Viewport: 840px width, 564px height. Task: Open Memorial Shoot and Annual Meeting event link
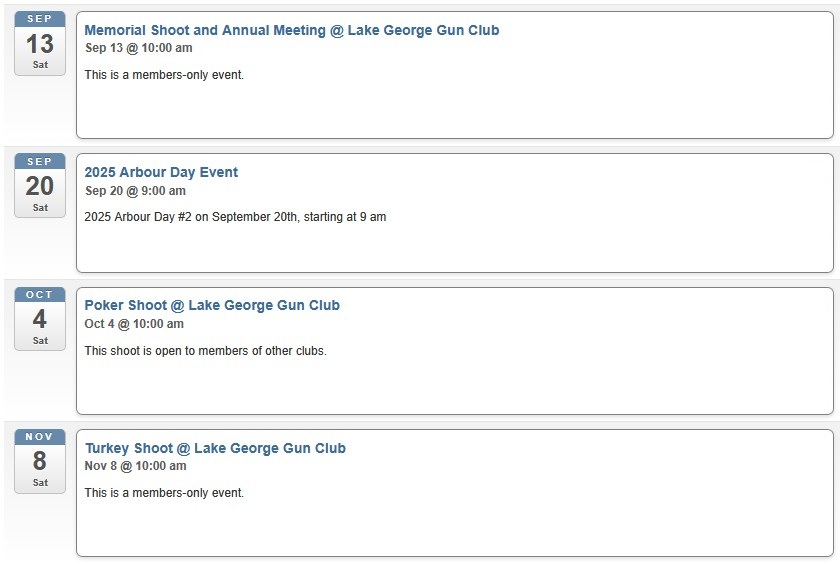tap(292, 30)
